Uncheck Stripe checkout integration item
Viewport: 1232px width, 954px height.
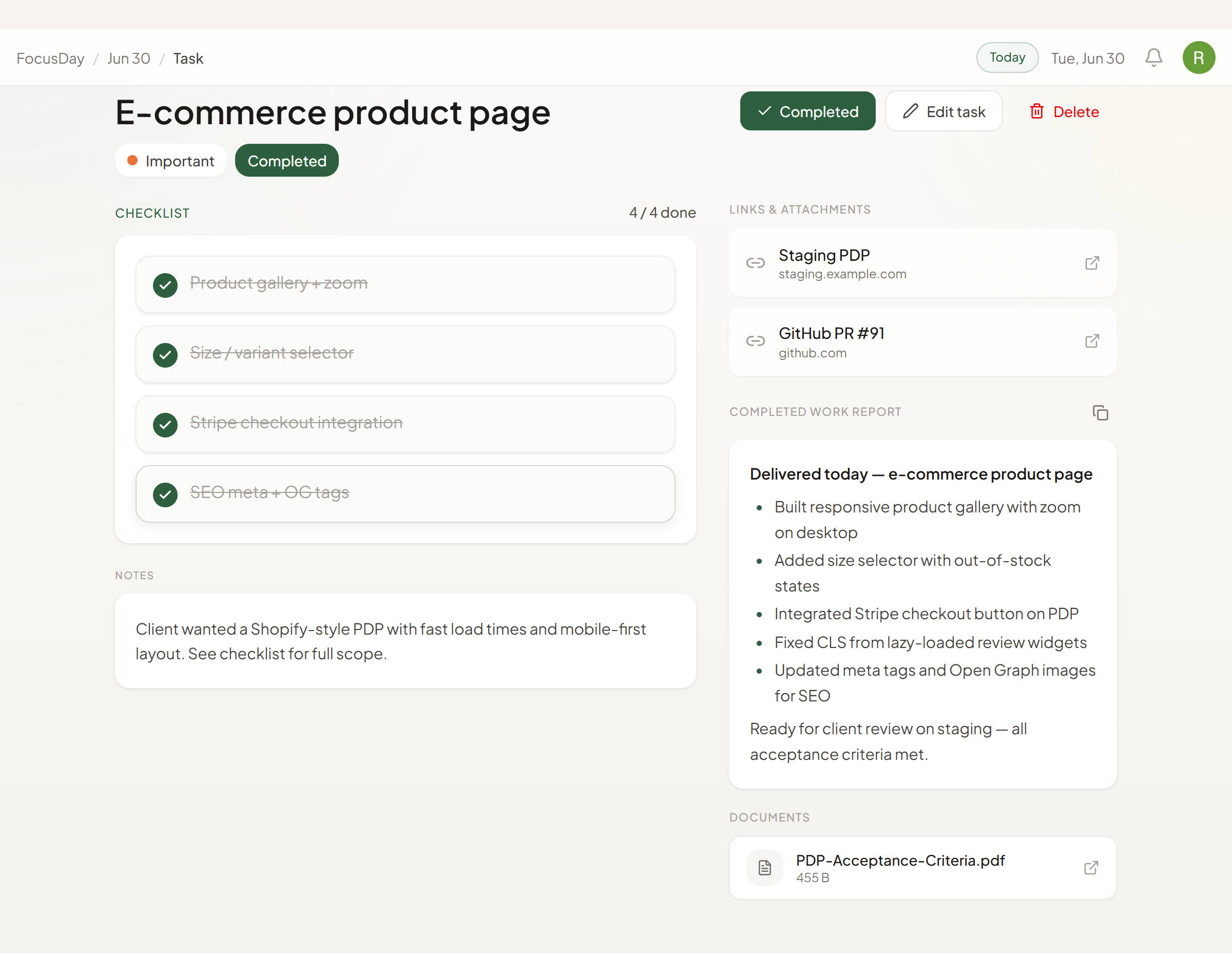click(165, 425)
